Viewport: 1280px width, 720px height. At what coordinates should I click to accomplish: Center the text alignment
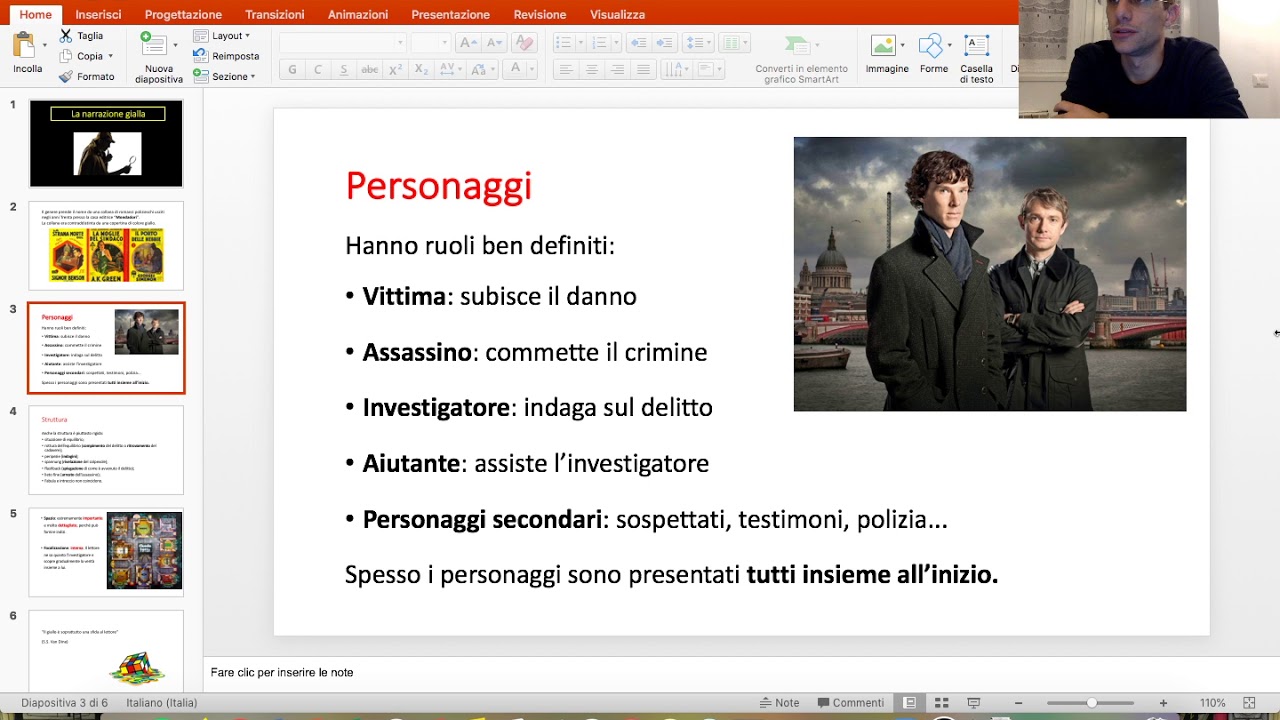coord(592,70)
